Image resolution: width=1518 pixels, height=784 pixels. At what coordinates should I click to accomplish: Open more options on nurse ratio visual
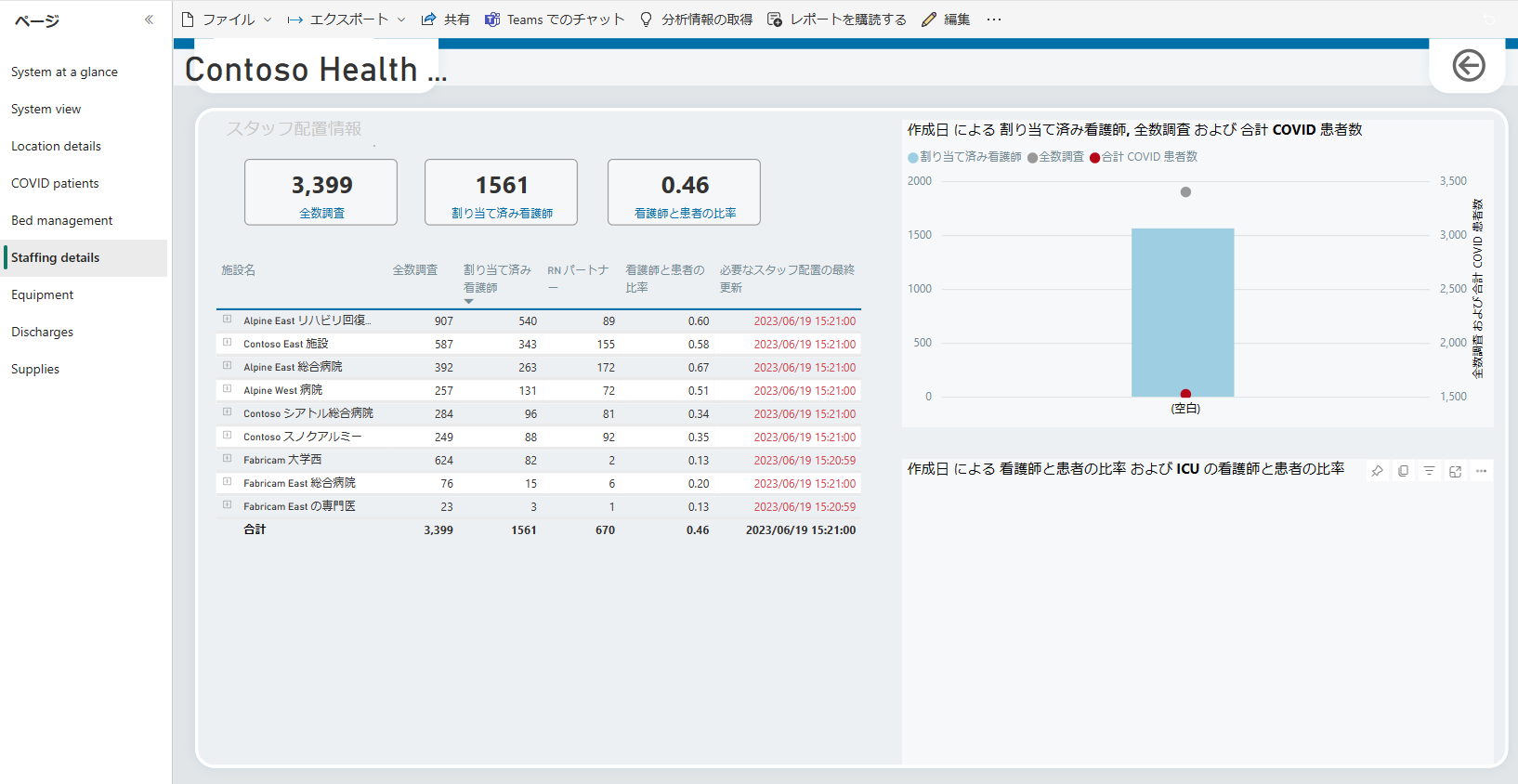coord(1481,471)
